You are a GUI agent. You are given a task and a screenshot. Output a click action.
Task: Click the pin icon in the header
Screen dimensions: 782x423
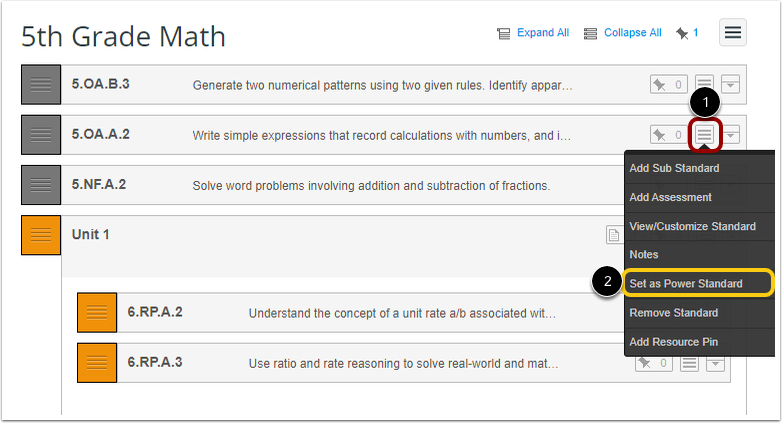click(x=682, y=33)
